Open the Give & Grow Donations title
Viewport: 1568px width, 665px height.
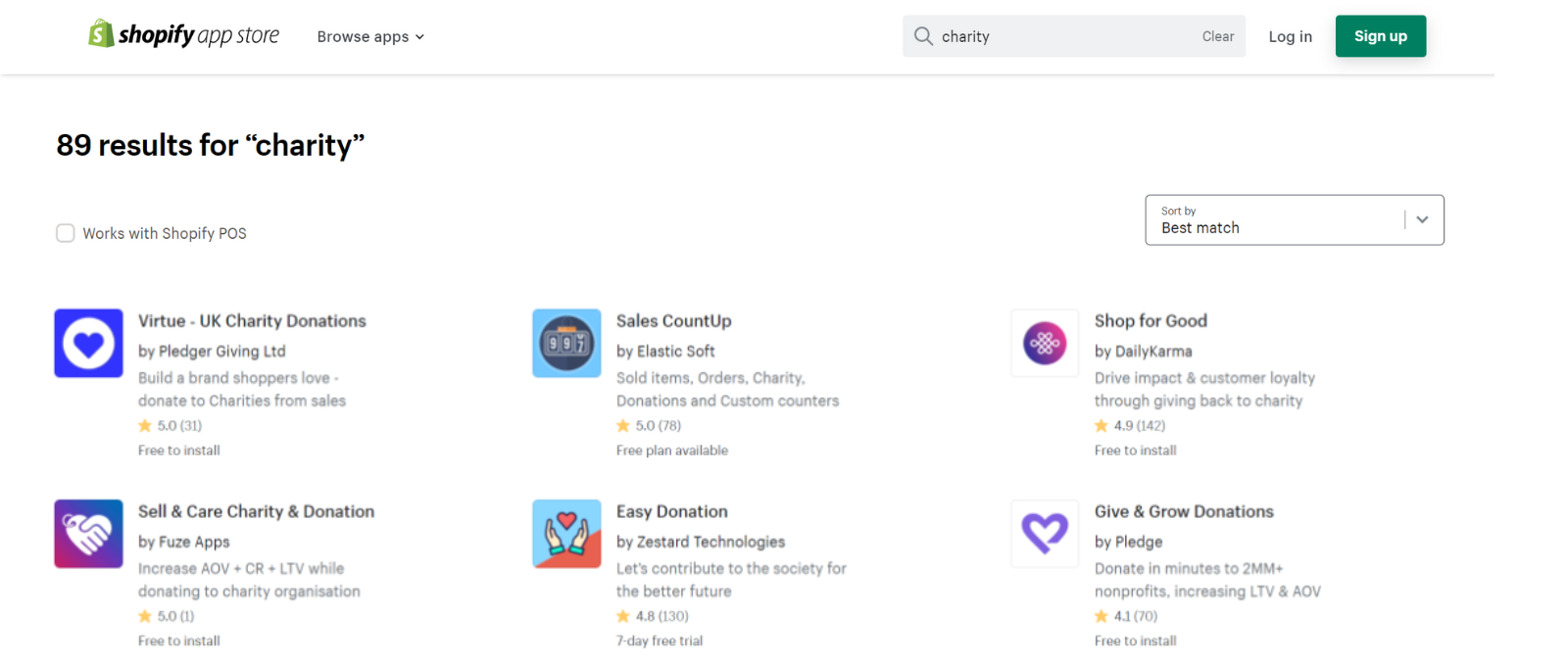click(1184, 511)
